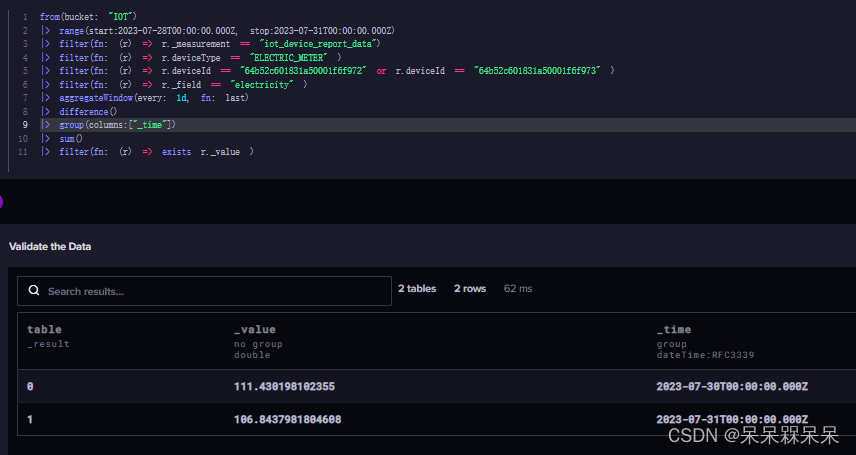The image size is (856, 455).
Task: Click the 2023-07-31T00:00:00.000Z time cell
Action: pyautogui.click(x=732, y=419)
